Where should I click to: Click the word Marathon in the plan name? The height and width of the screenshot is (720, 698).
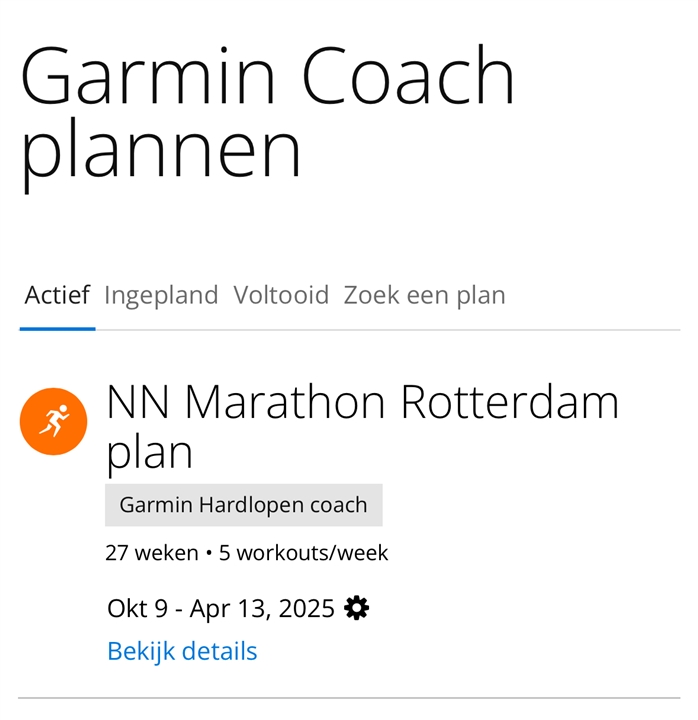[285, 402]
